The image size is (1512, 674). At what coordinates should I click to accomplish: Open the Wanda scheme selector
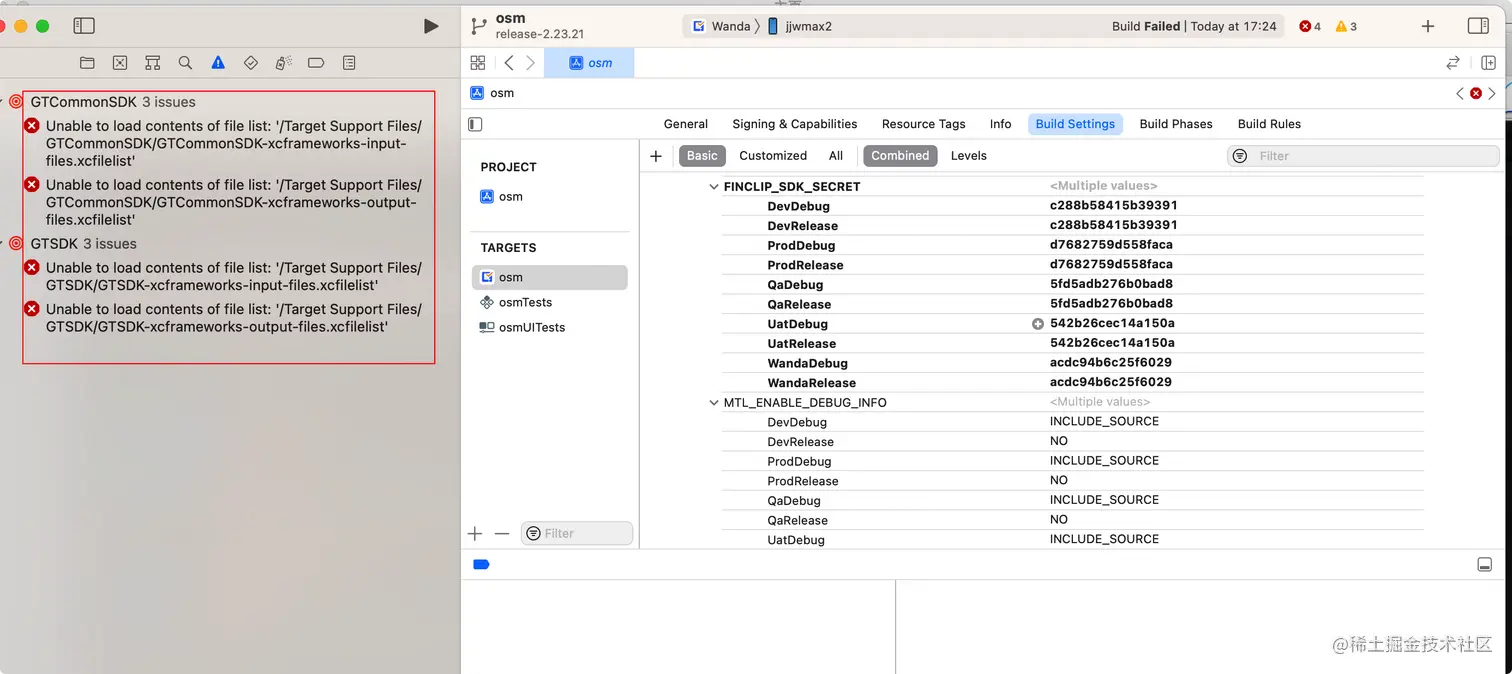pyautogui.click(x=721, y=26)
